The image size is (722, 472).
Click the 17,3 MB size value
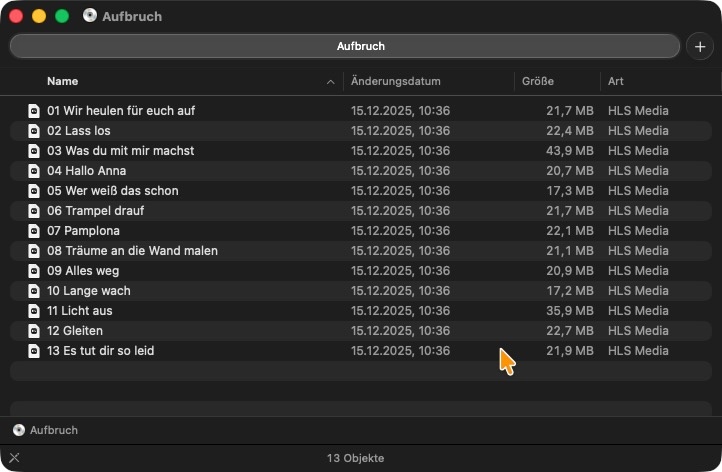click(570, 191)
